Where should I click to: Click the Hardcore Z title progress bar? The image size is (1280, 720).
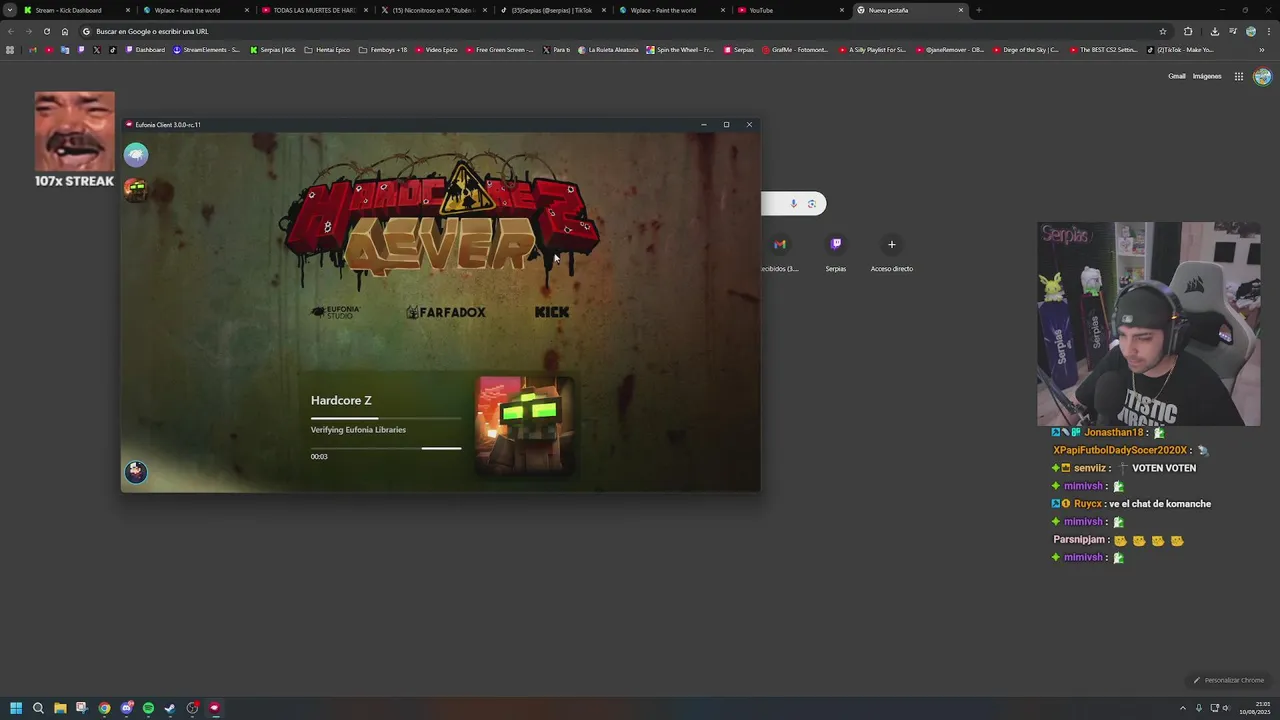coord(386,418)
